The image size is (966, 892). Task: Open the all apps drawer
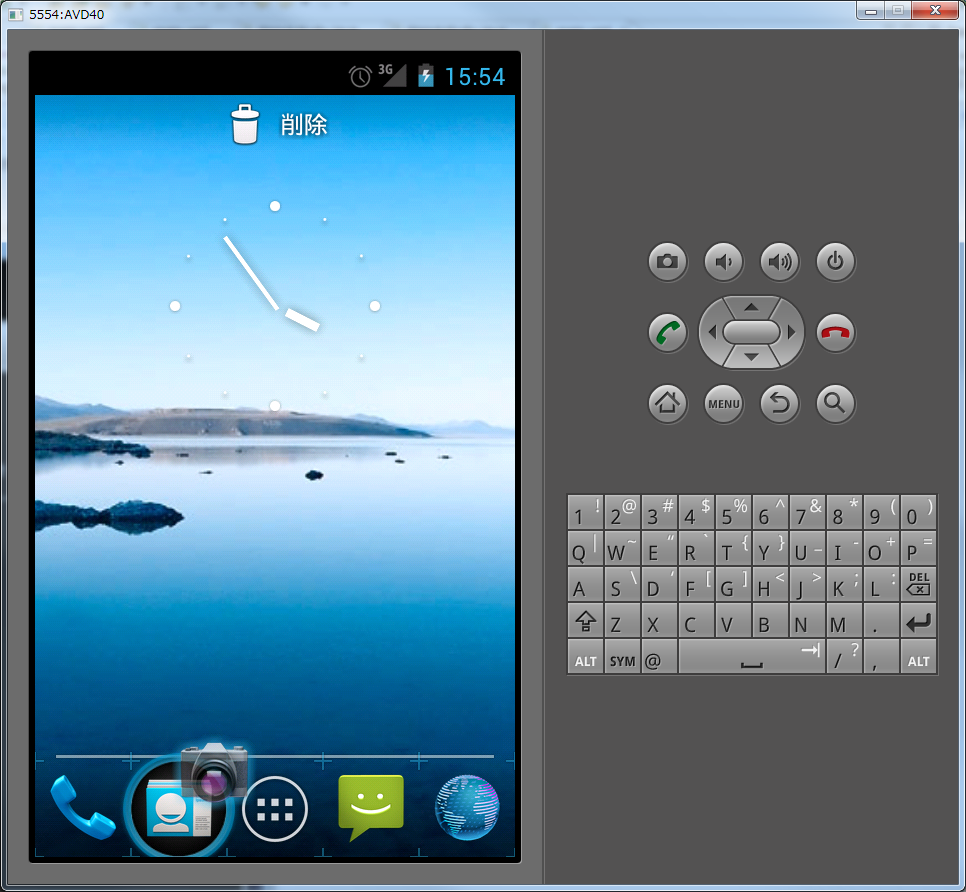point(275,809)
